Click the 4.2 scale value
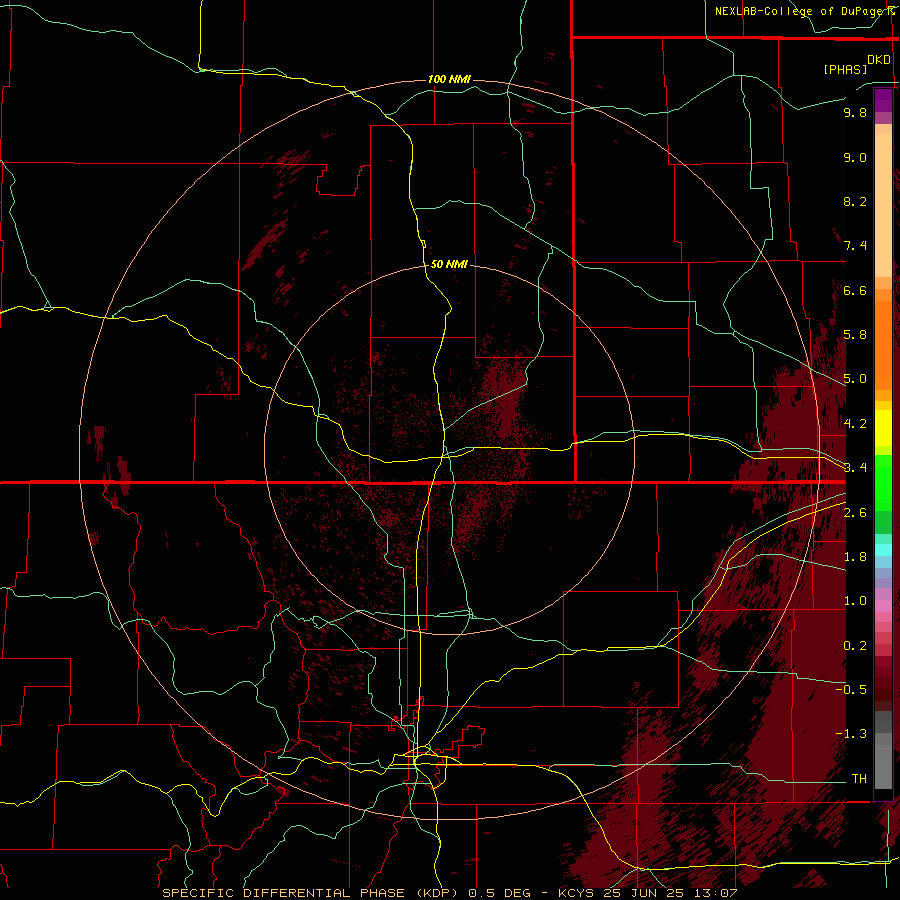Screen dimensions: 900x900 (855, 424)
